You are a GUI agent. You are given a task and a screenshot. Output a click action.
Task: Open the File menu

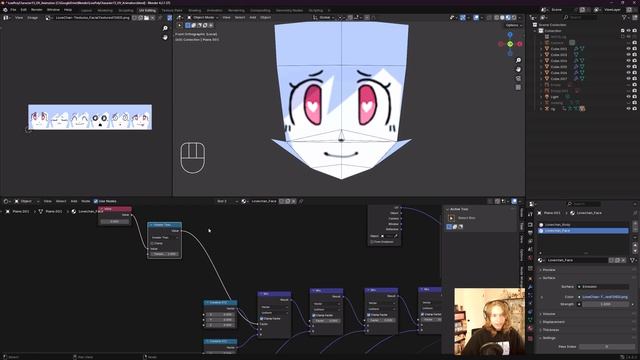click(x=13, y=9)
